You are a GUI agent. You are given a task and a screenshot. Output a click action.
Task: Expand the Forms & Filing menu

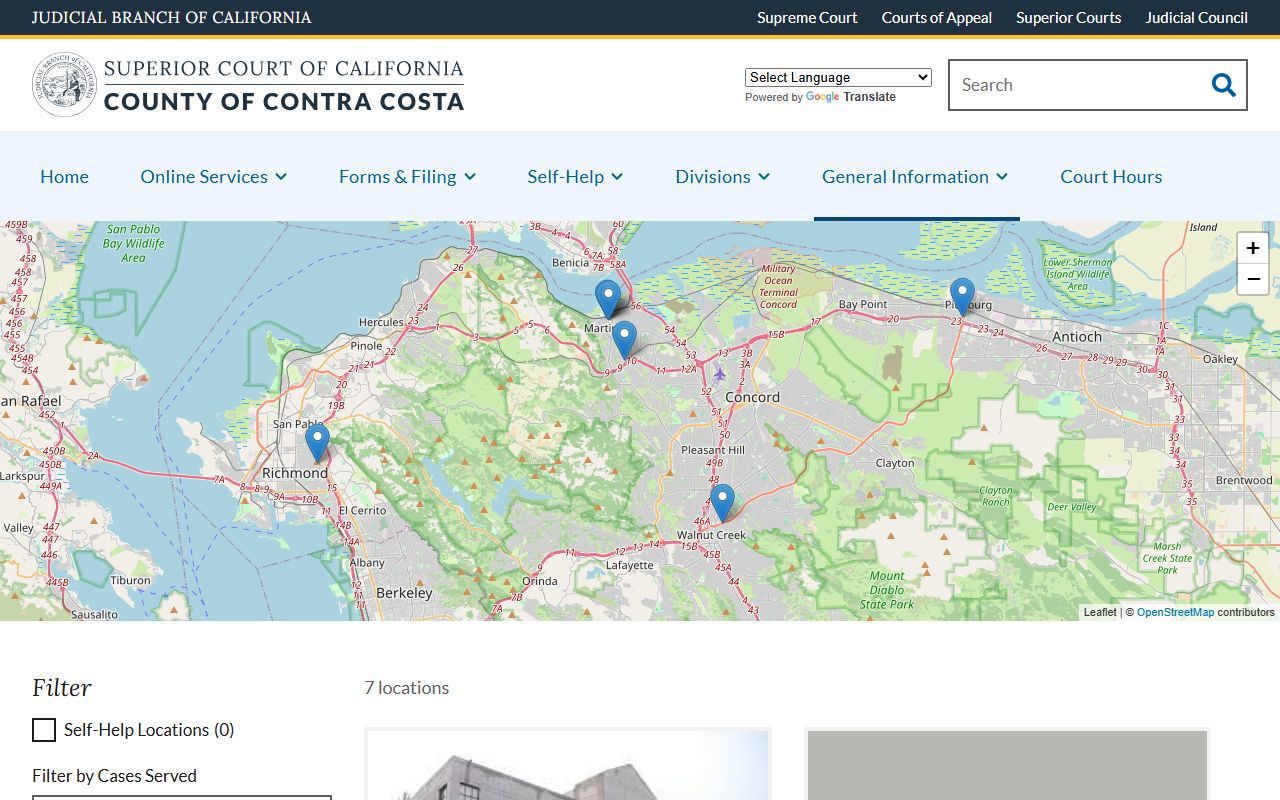[x=407, y=176]
